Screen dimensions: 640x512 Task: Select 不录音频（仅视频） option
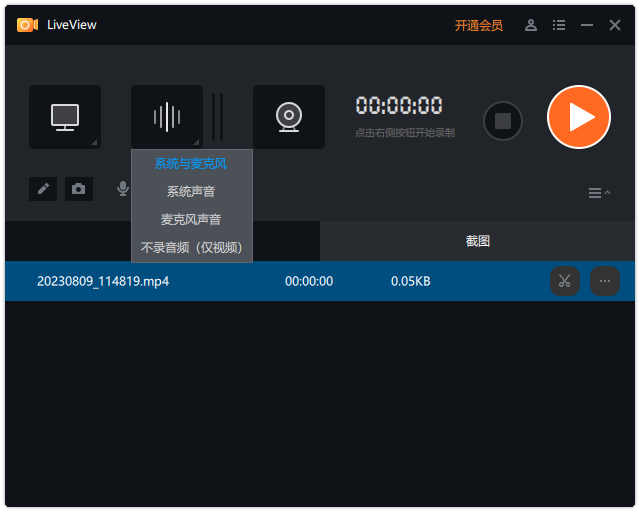(191, 247)
